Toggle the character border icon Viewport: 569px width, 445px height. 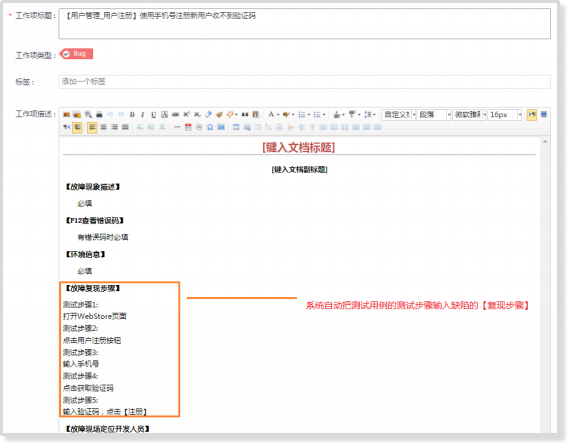coord(164,115)
